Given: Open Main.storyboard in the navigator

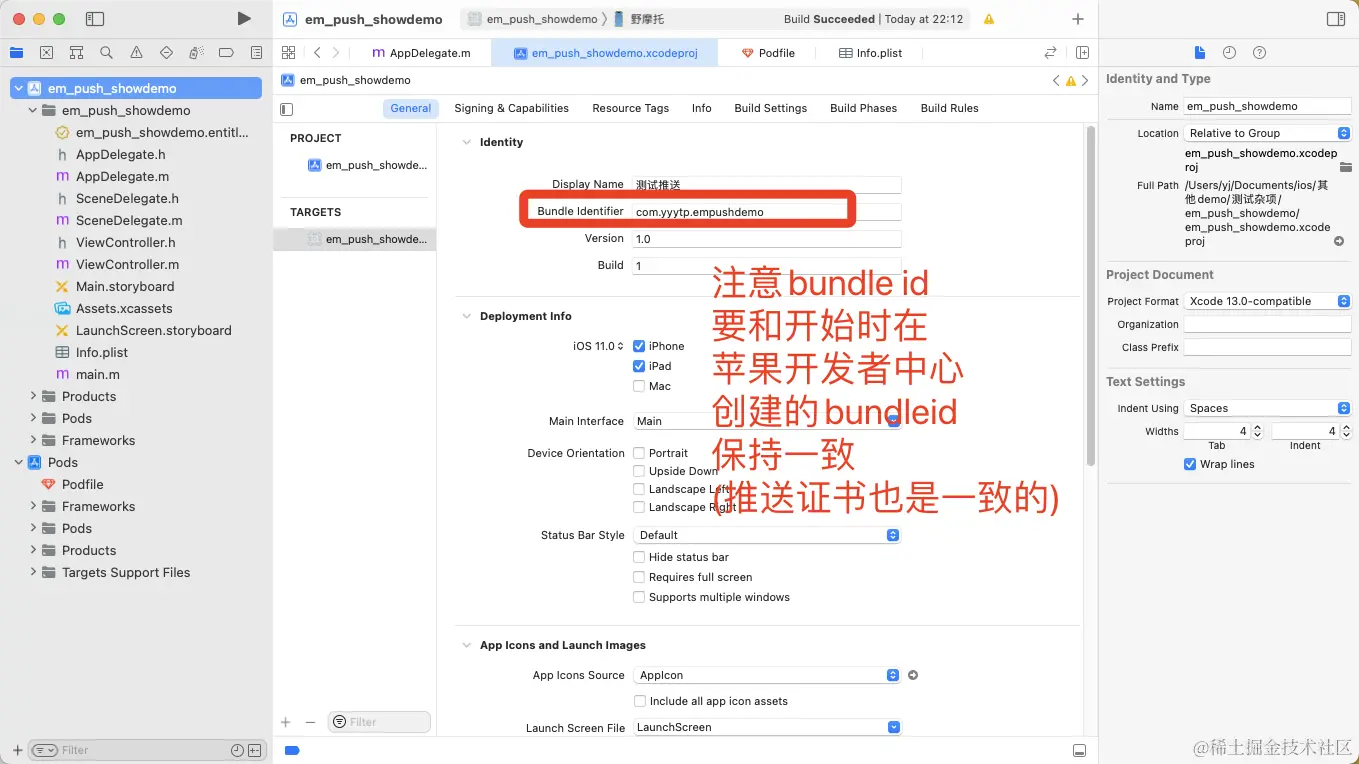Looking at the screenshot, I should click(x=125, y=286).
